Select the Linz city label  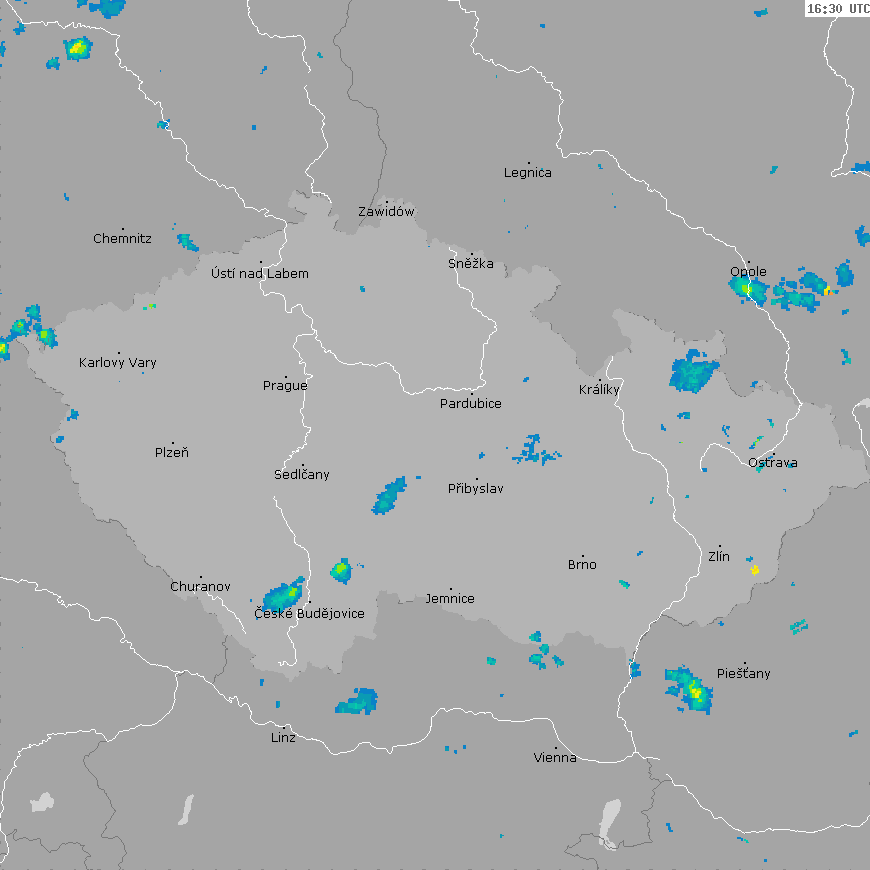tap(283, 738)
